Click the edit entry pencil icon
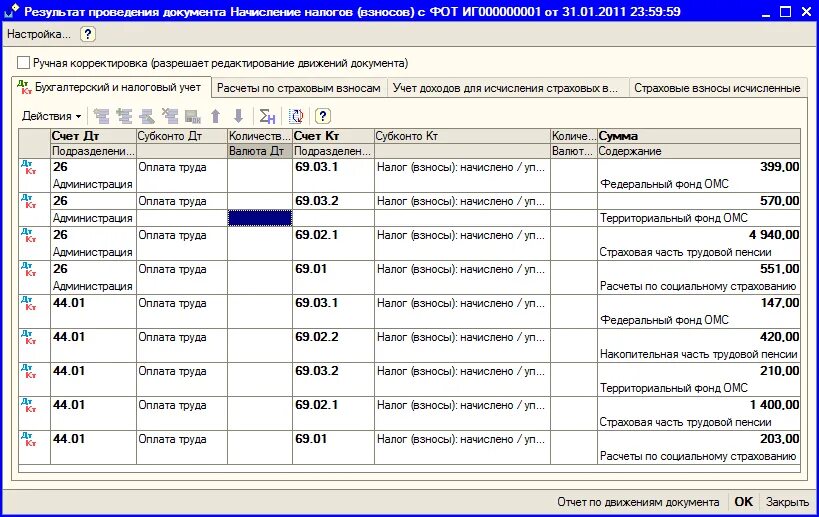The image size is (819, 517). coord(147,116)
